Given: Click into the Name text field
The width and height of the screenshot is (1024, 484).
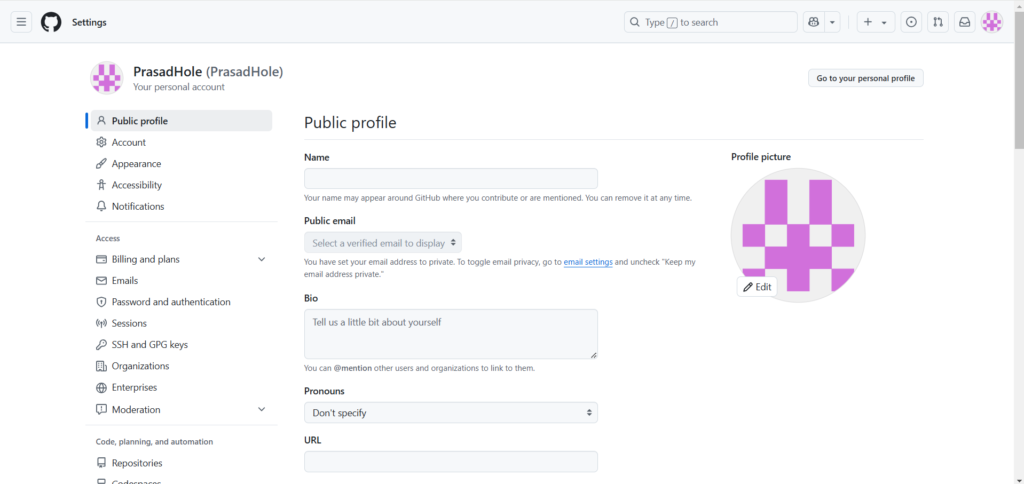Looking at the screenshot, I should coord(451,178).
